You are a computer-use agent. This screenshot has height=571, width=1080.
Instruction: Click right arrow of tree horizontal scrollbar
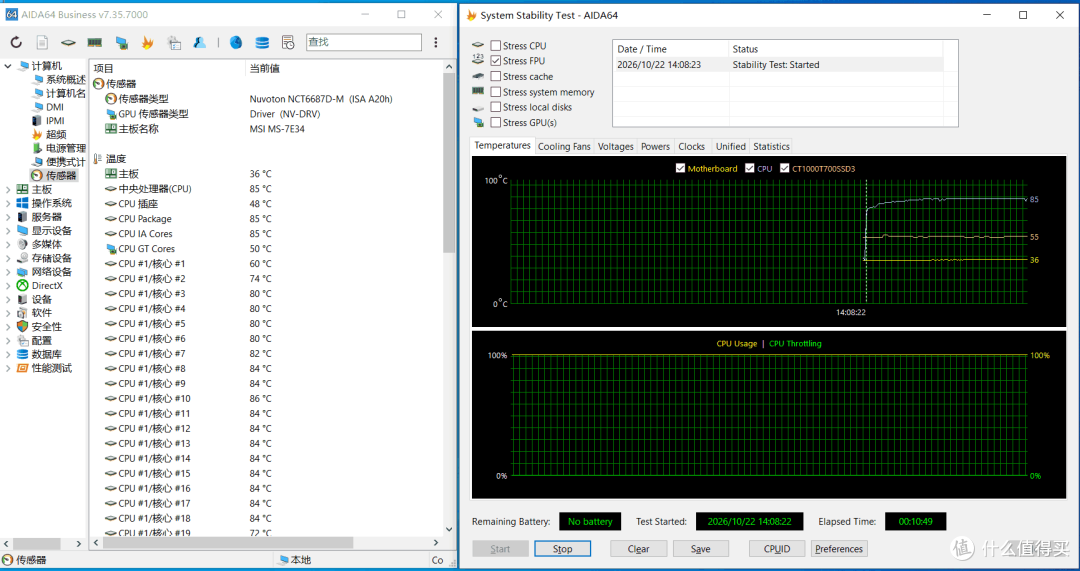tap(79, 543)
